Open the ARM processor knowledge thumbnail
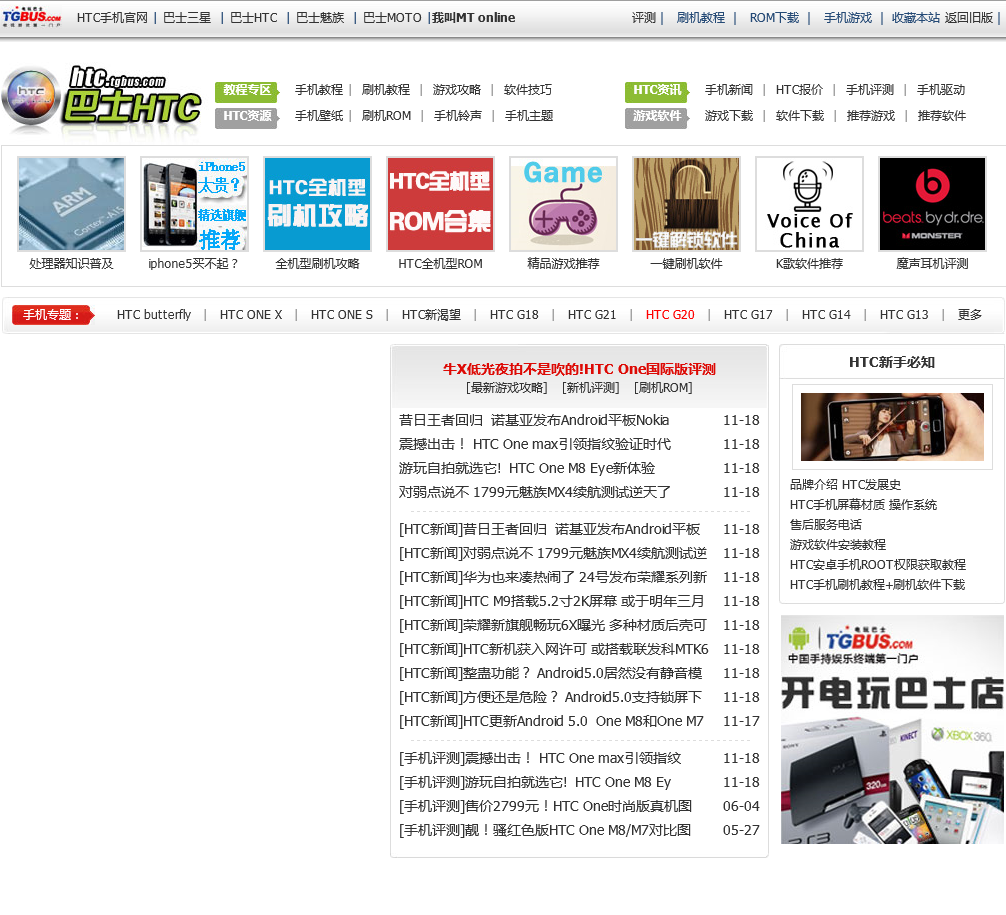This screenshot has height=915, width=1006. point(71,204)
